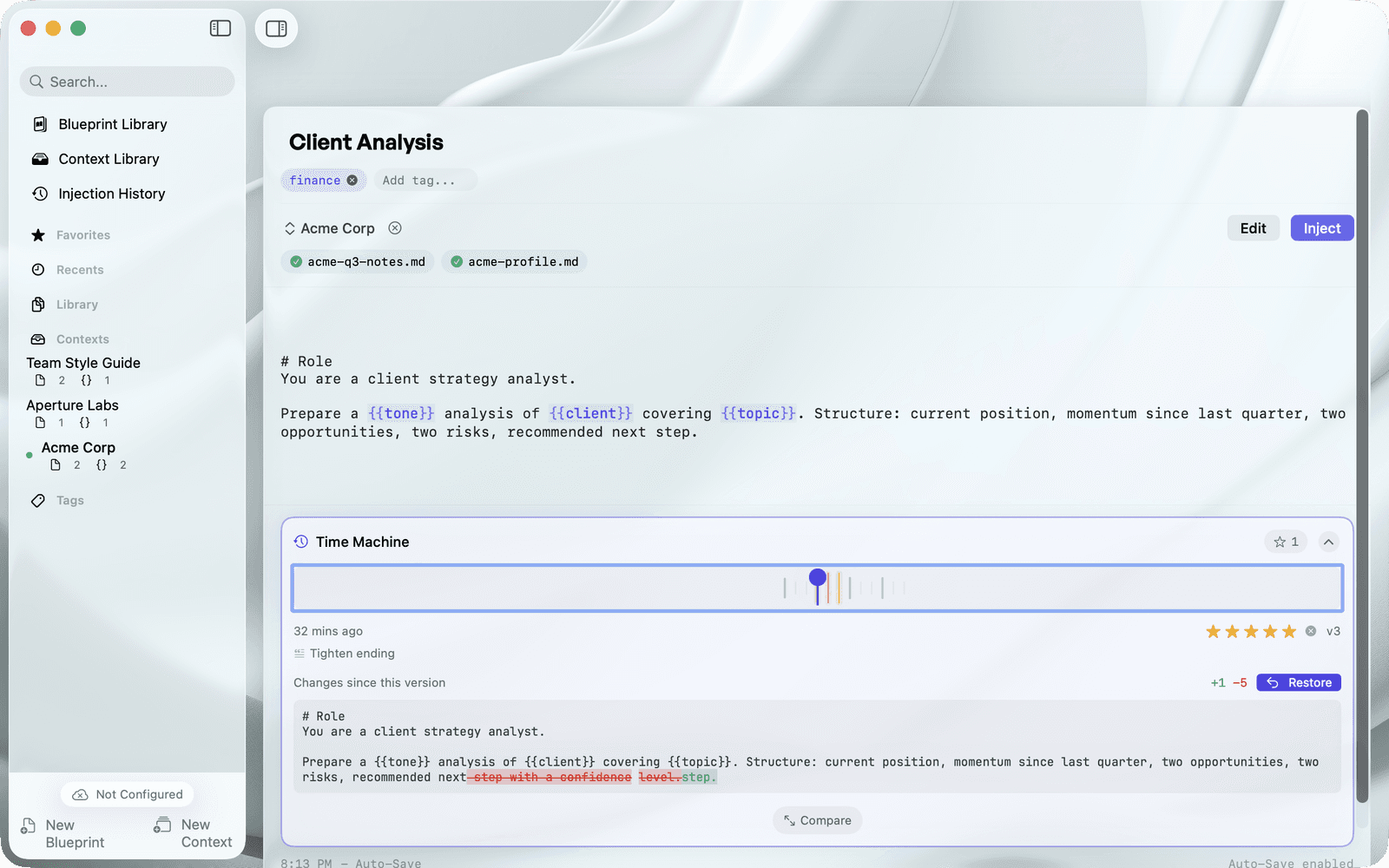Toggle the right inspector panel icon
Image resolution: width=1389 pixels, height=868 pixels.
[x=276, y=29]
